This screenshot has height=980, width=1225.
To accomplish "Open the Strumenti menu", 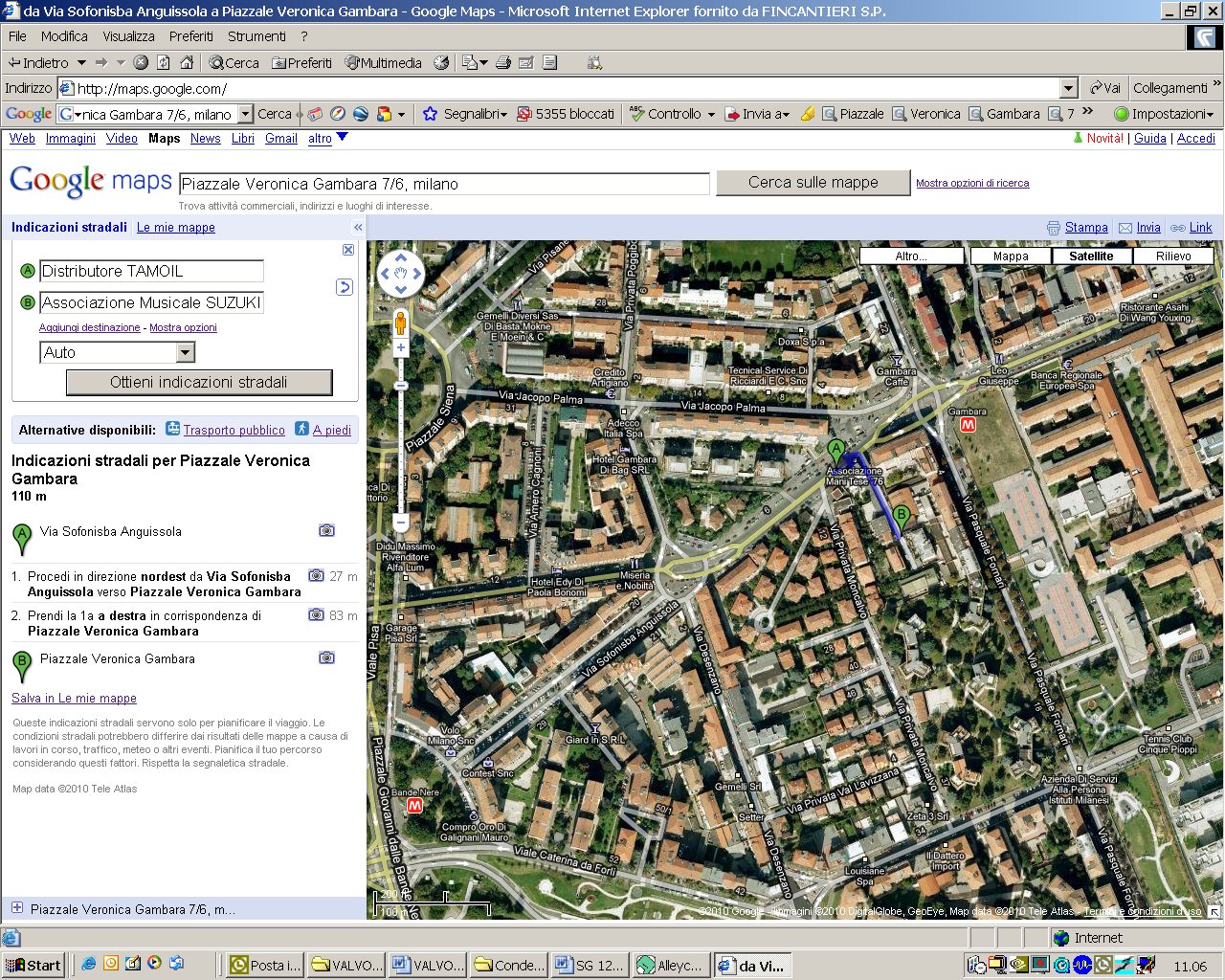I will point(256,36).
